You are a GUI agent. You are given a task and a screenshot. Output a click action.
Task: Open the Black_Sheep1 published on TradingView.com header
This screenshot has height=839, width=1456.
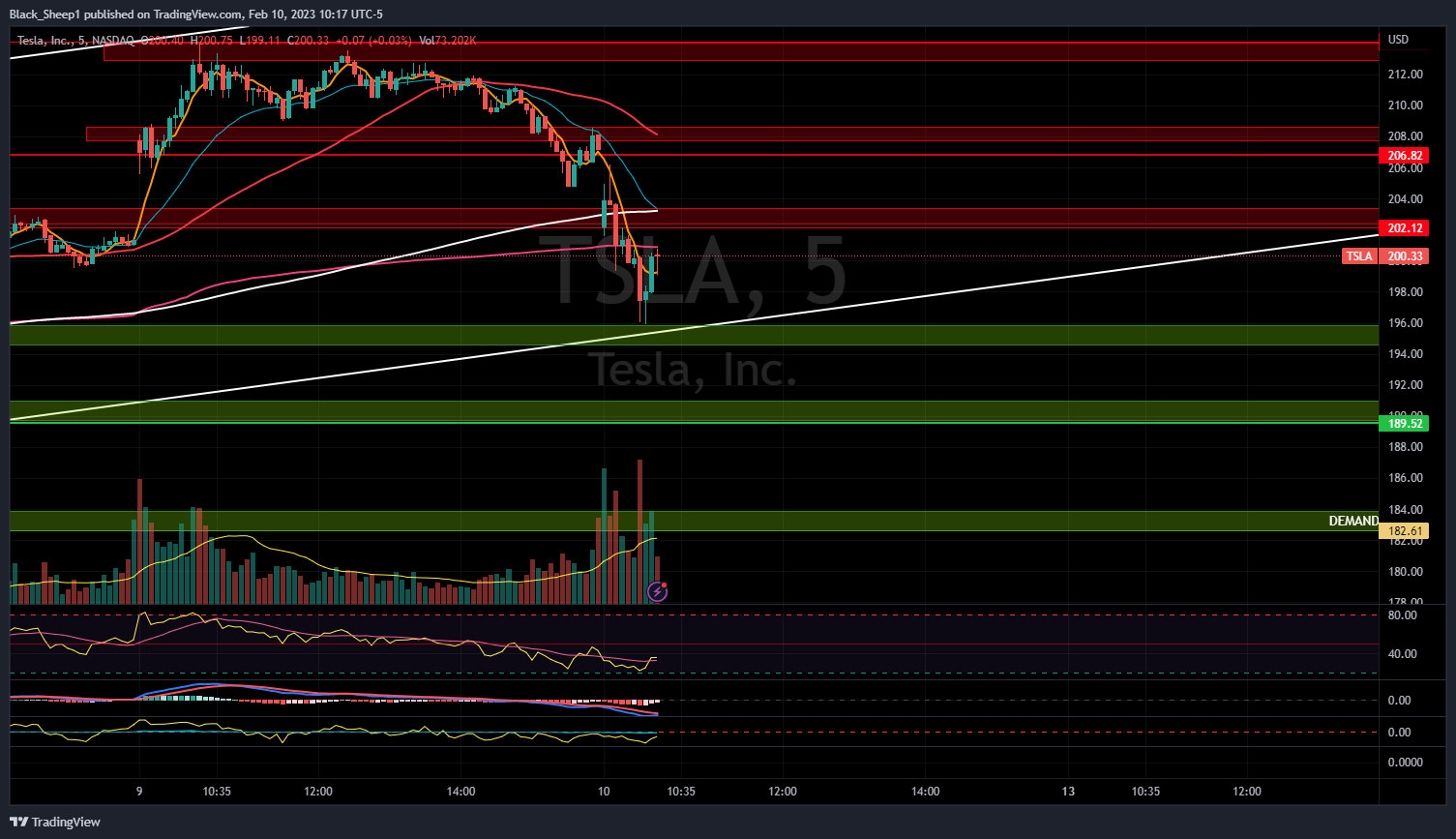pyautogui.click(x=195, y=14)
